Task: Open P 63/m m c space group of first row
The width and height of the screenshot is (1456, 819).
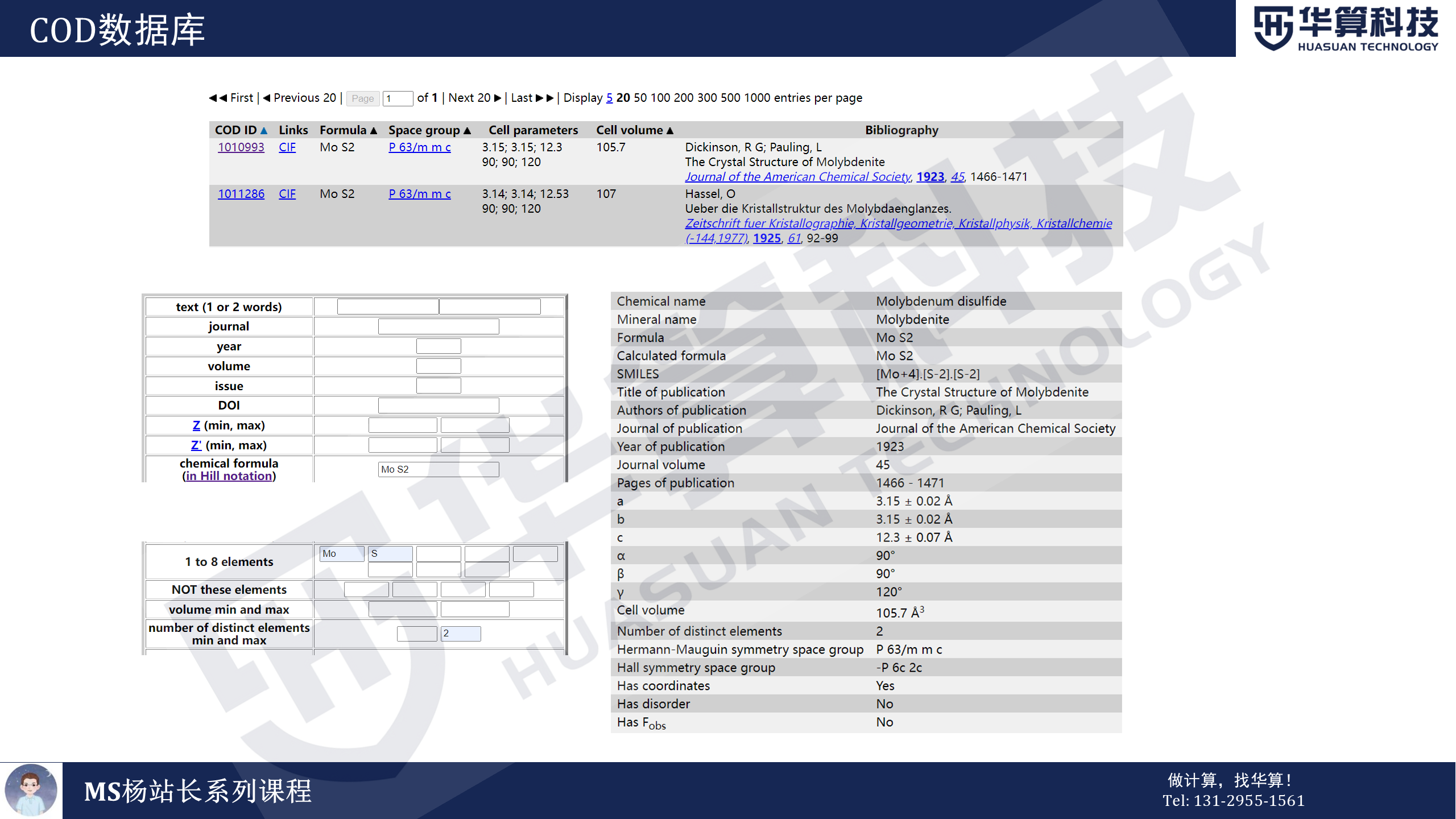Action: click(420, 147)
